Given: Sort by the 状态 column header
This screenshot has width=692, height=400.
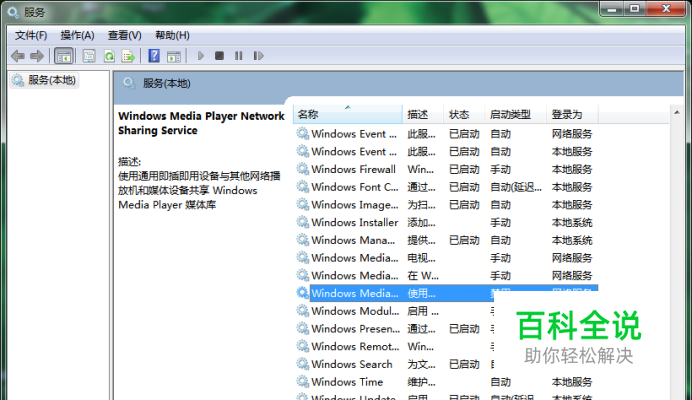Looking at the screenshot, I should pyautogui.click(x=464, y=114).
